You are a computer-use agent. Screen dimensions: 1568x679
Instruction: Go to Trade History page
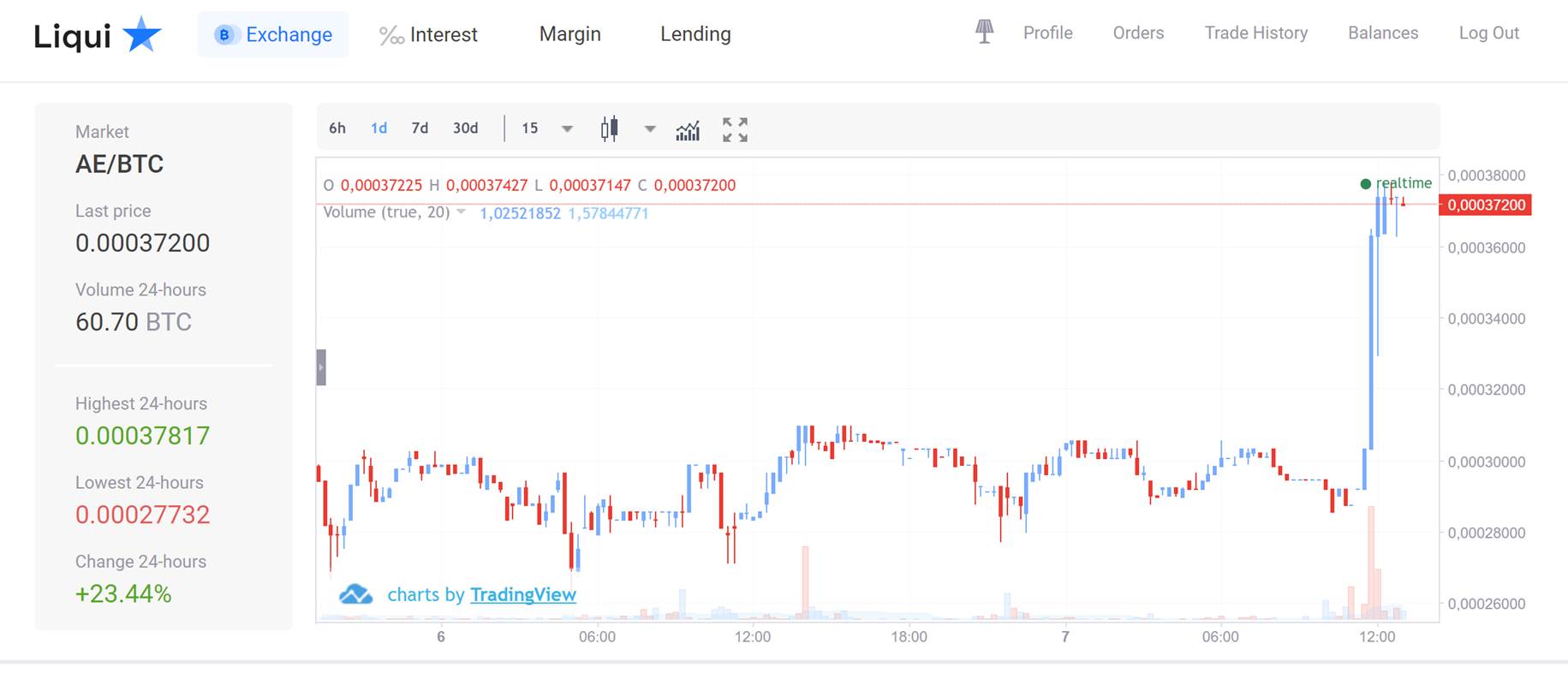pos(1255,33)
